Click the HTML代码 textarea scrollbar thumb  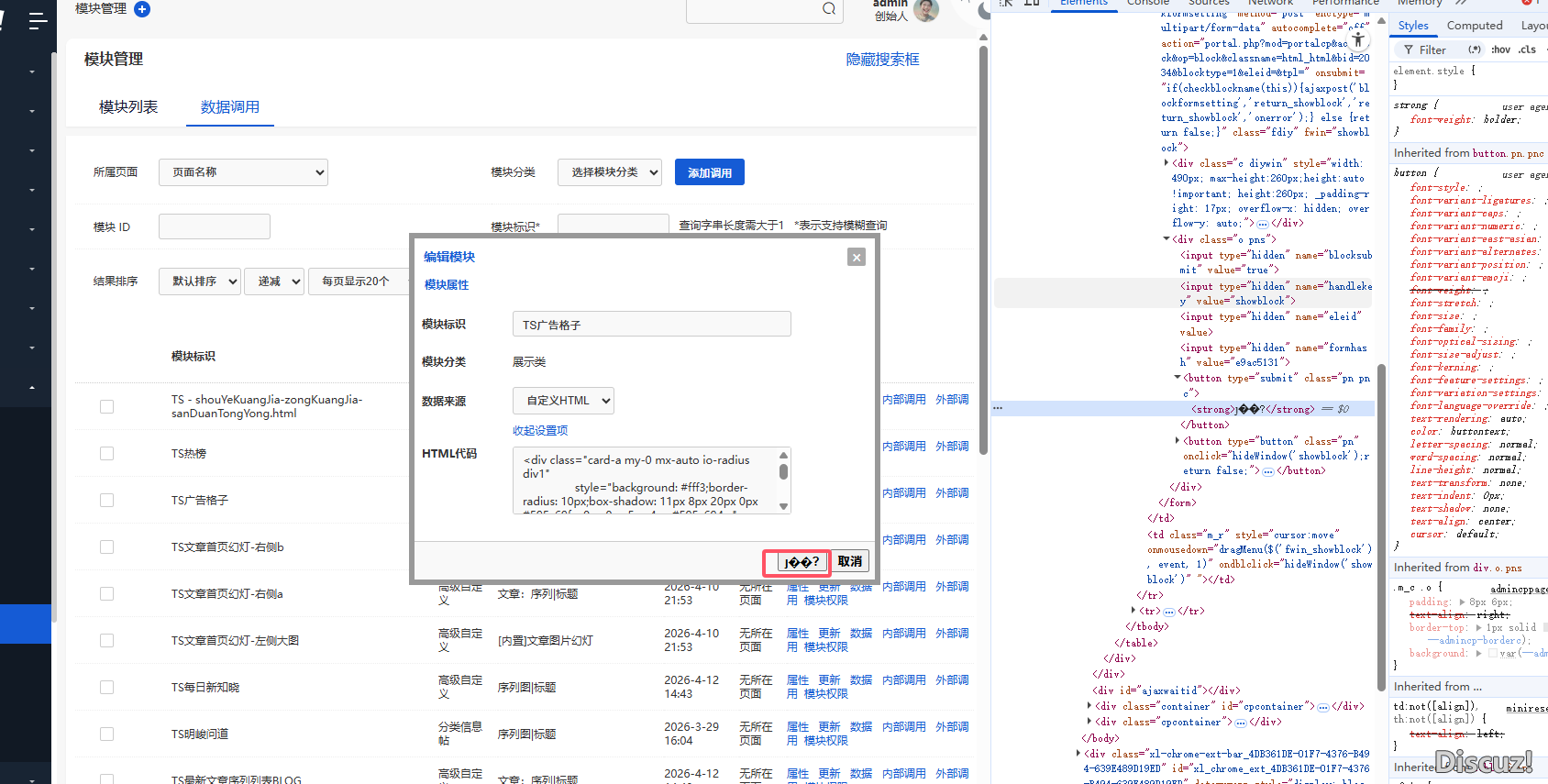tap(783, 471)
